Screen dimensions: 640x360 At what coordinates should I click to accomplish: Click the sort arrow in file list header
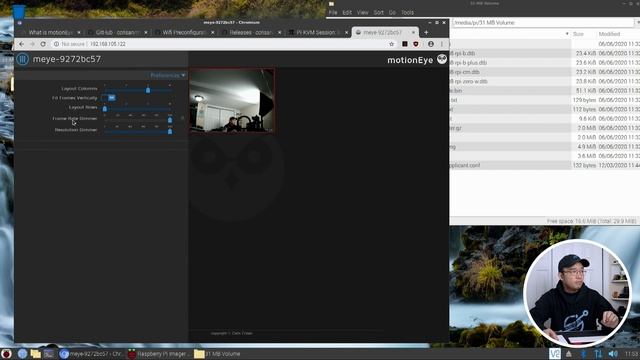(x=567, y=34)
